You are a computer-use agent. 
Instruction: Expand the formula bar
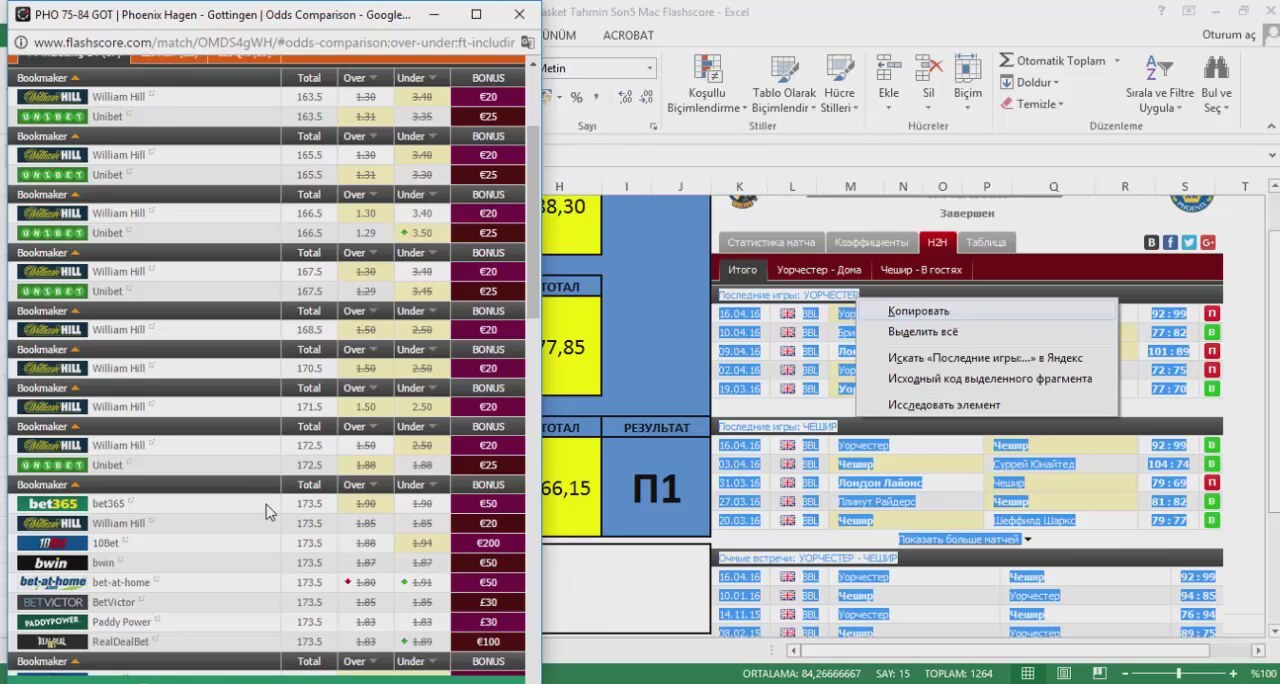pos(1272,155)
